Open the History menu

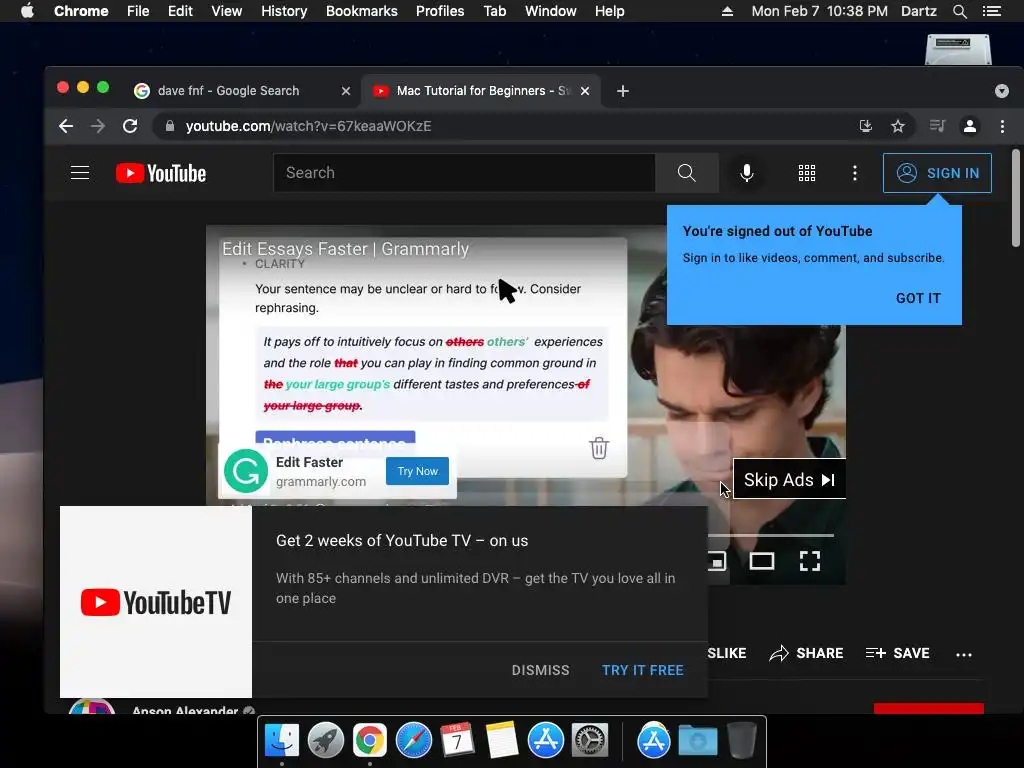pos(284,11)
